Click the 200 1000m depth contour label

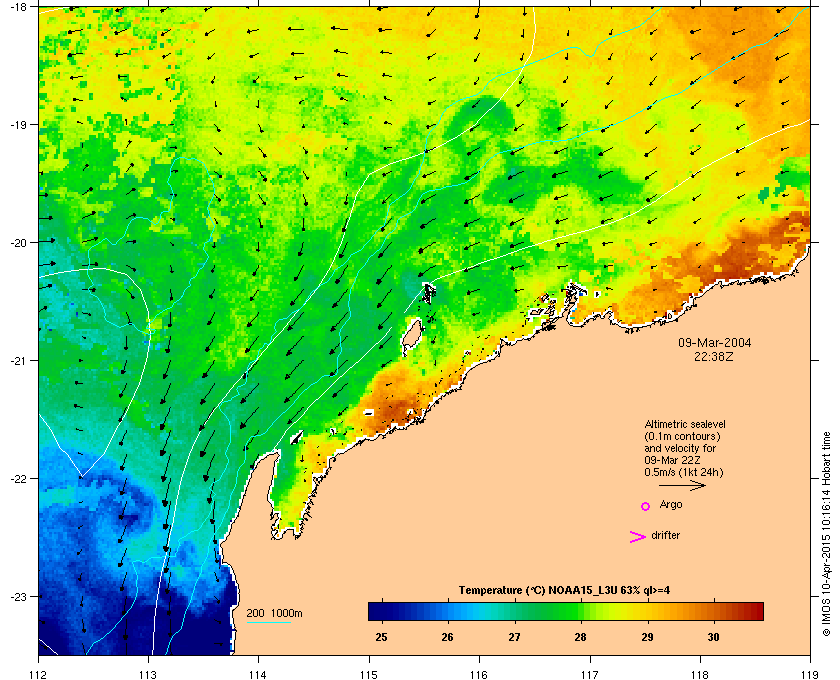274,613
